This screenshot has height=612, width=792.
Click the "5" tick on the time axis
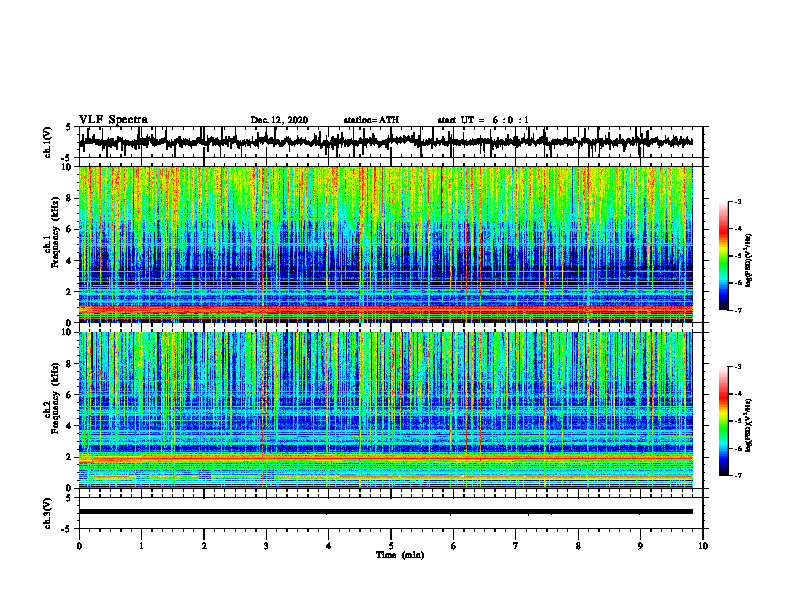[391, 546]
